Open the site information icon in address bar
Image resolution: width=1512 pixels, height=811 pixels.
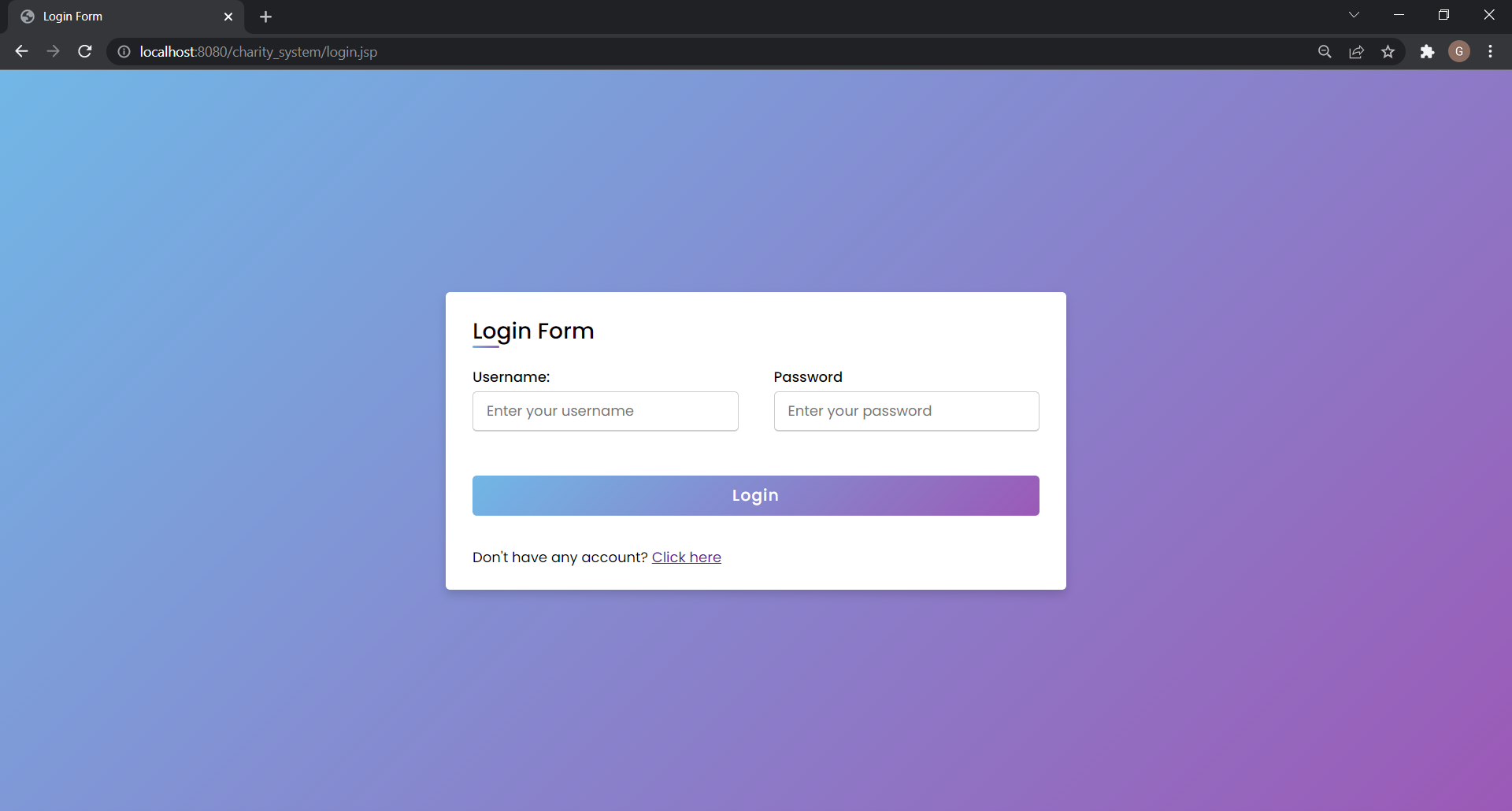coord(123,52)
